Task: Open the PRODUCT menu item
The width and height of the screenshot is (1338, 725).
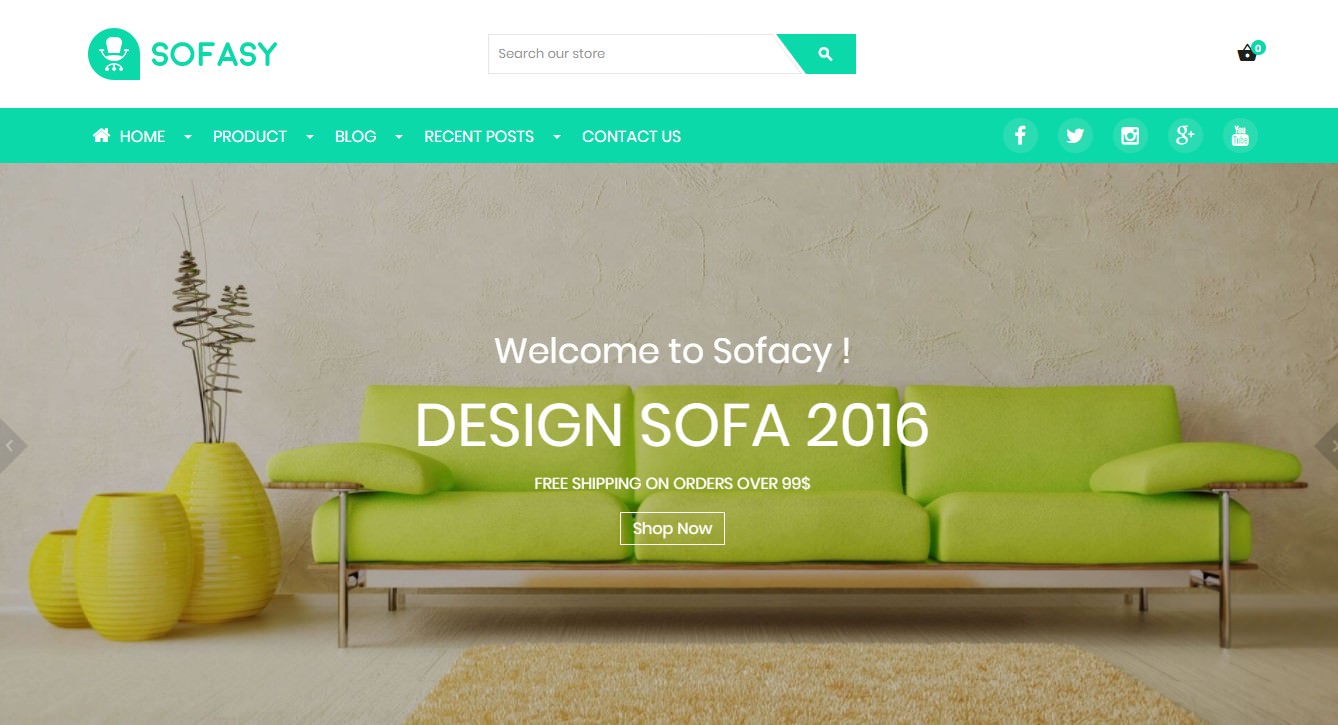Action: tap(250, 136)
